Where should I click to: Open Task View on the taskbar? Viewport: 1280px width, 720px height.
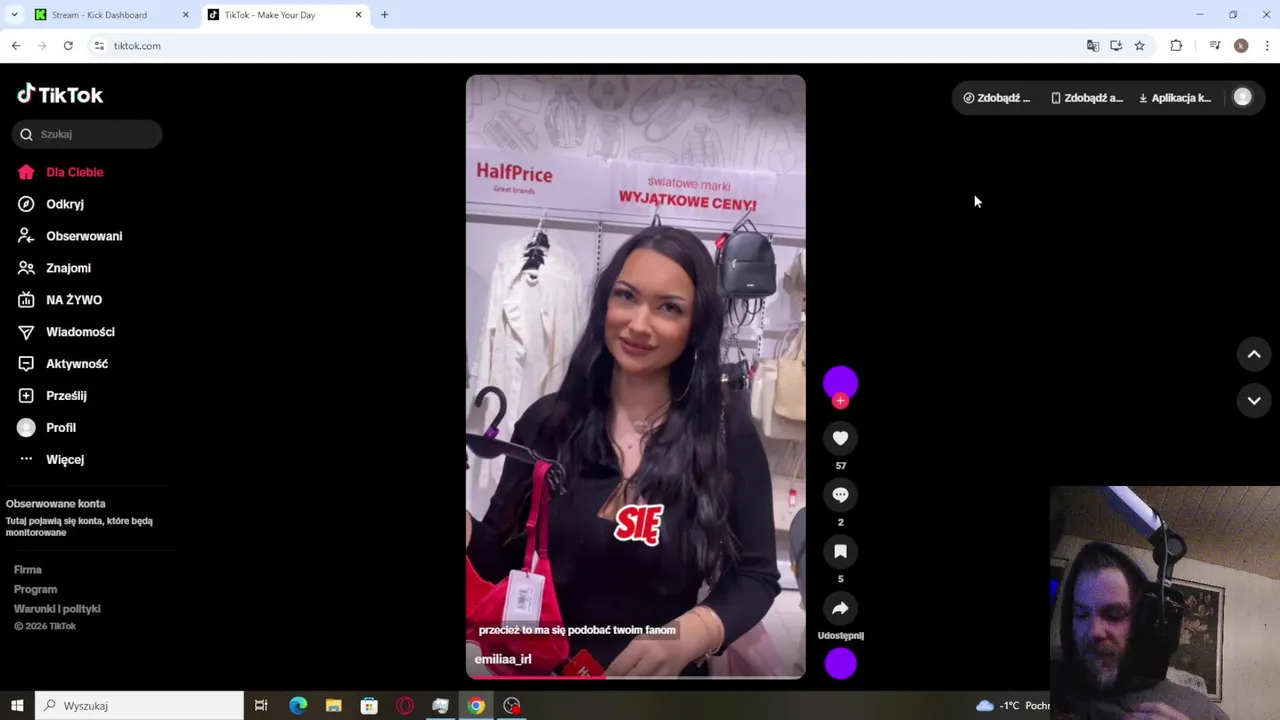(x=261, y=706)
